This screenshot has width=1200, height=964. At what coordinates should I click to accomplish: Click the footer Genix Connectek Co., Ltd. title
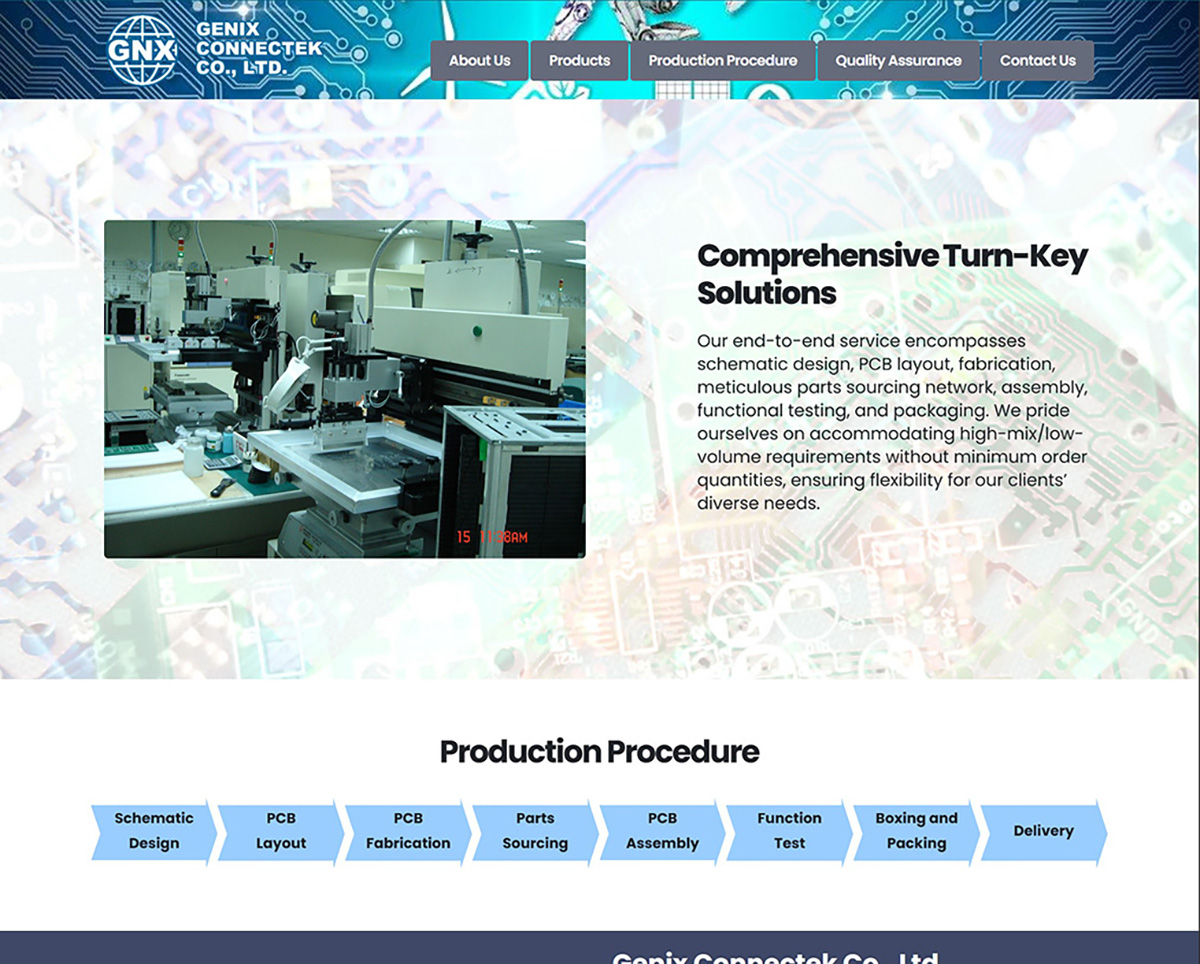(x=775, y=957)
